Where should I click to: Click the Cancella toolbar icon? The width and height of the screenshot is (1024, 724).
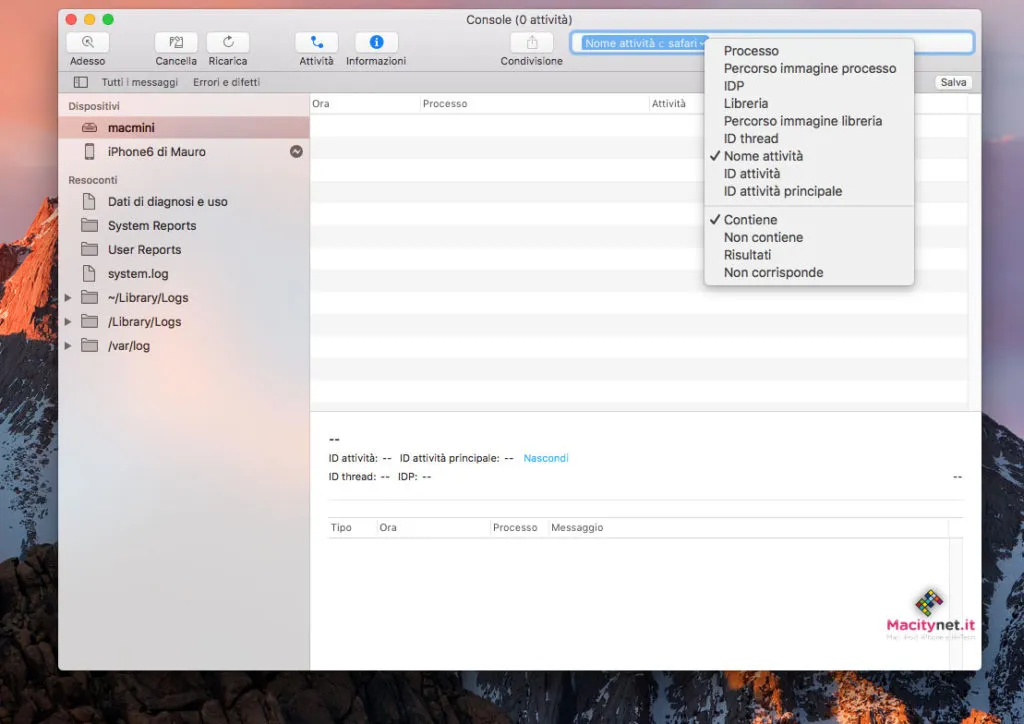tap(176, 43)
